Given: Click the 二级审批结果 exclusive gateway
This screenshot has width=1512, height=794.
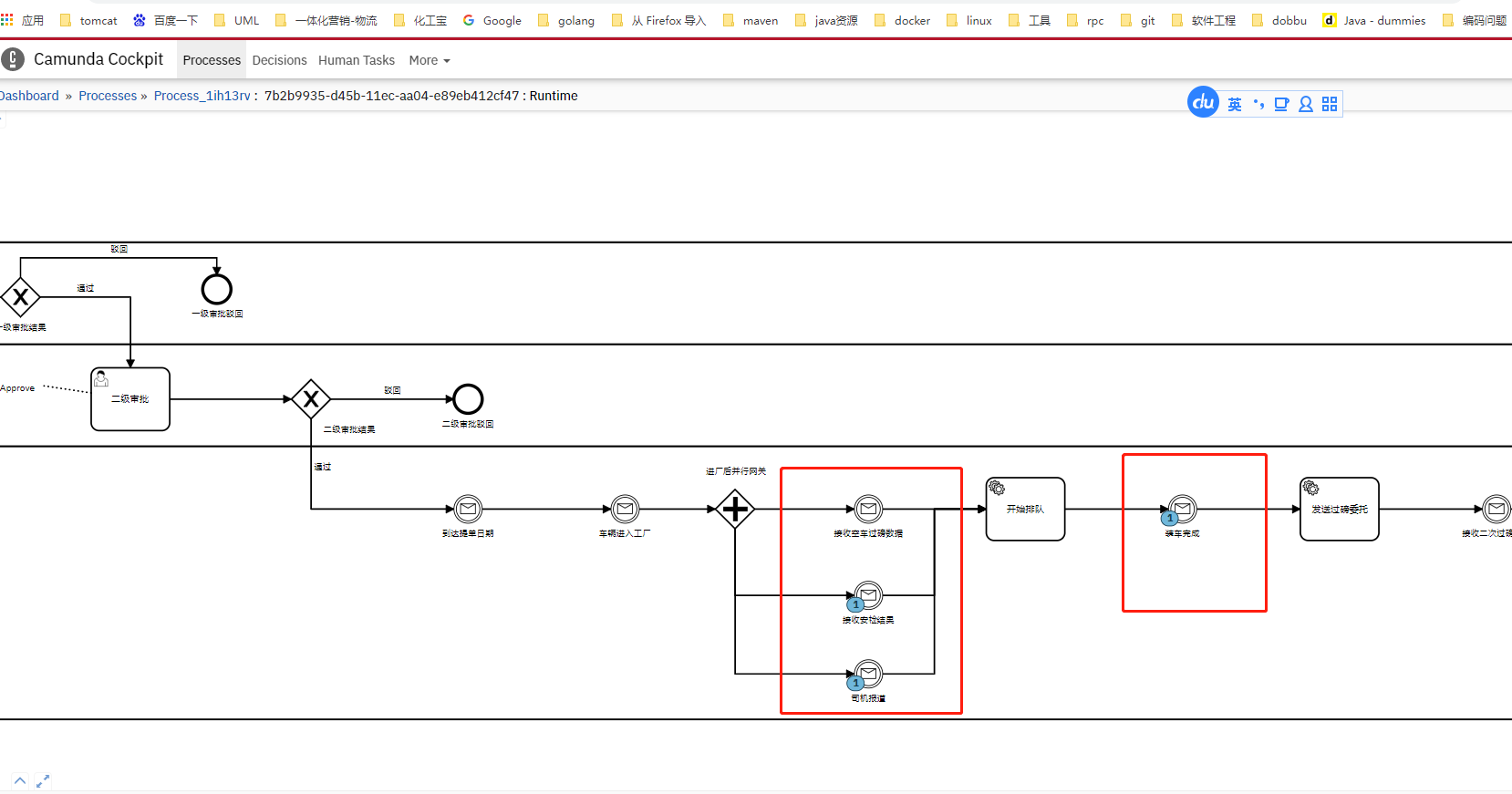Looking at the screenshot, I should coord(311,398).
